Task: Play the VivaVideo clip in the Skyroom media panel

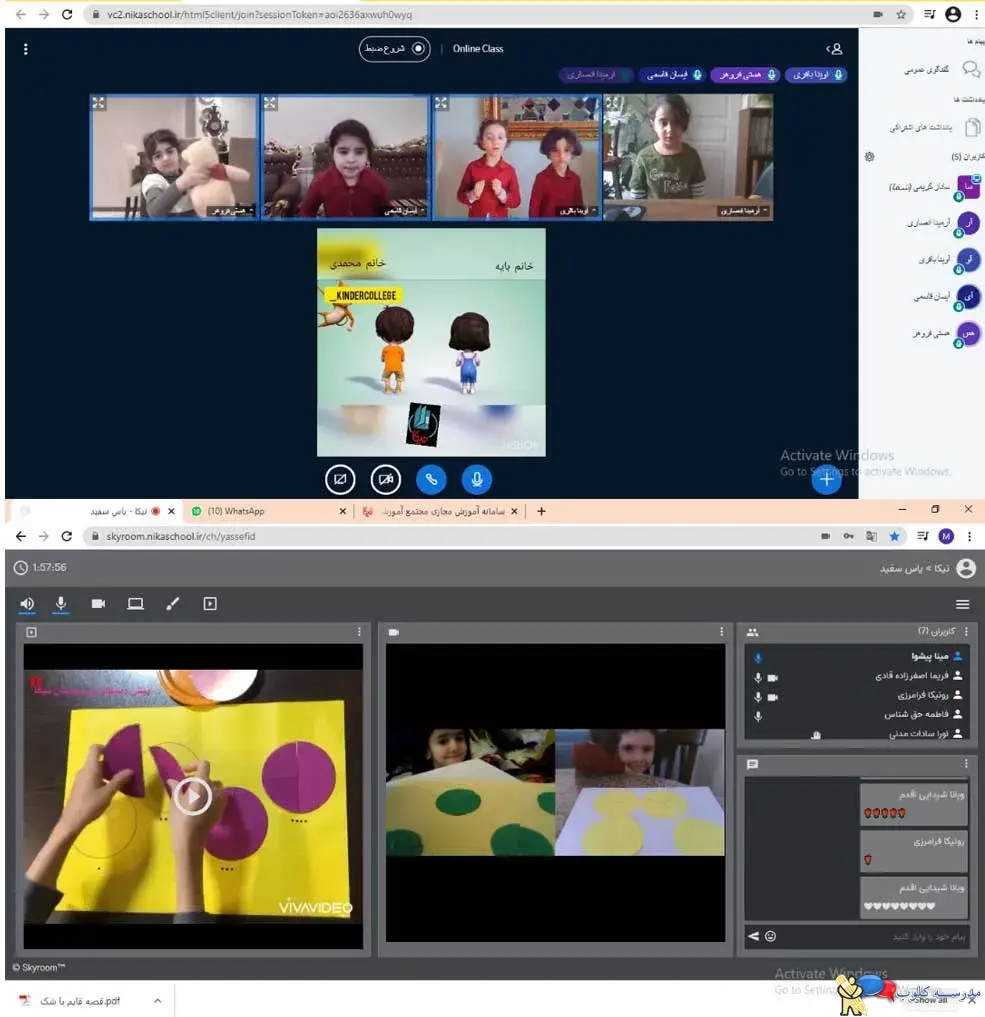Action: coord(193,795)
